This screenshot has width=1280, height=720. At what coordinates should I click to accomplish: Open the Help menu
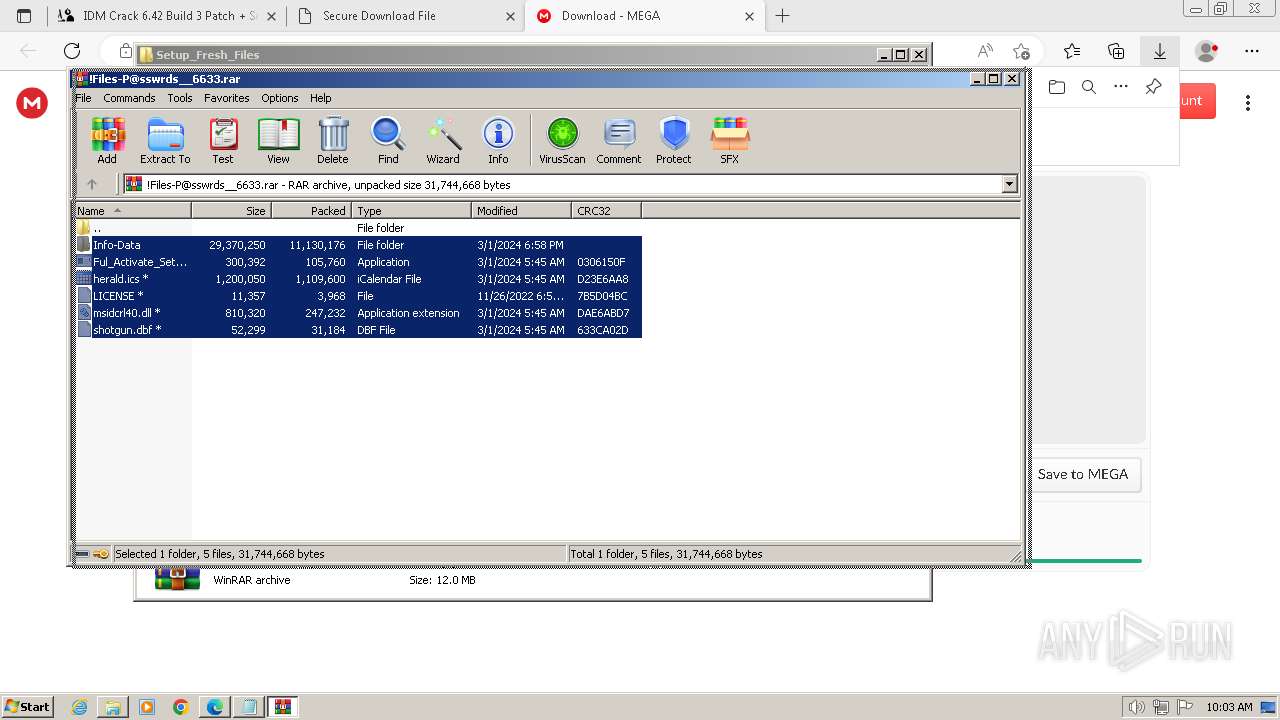[321, 98]
